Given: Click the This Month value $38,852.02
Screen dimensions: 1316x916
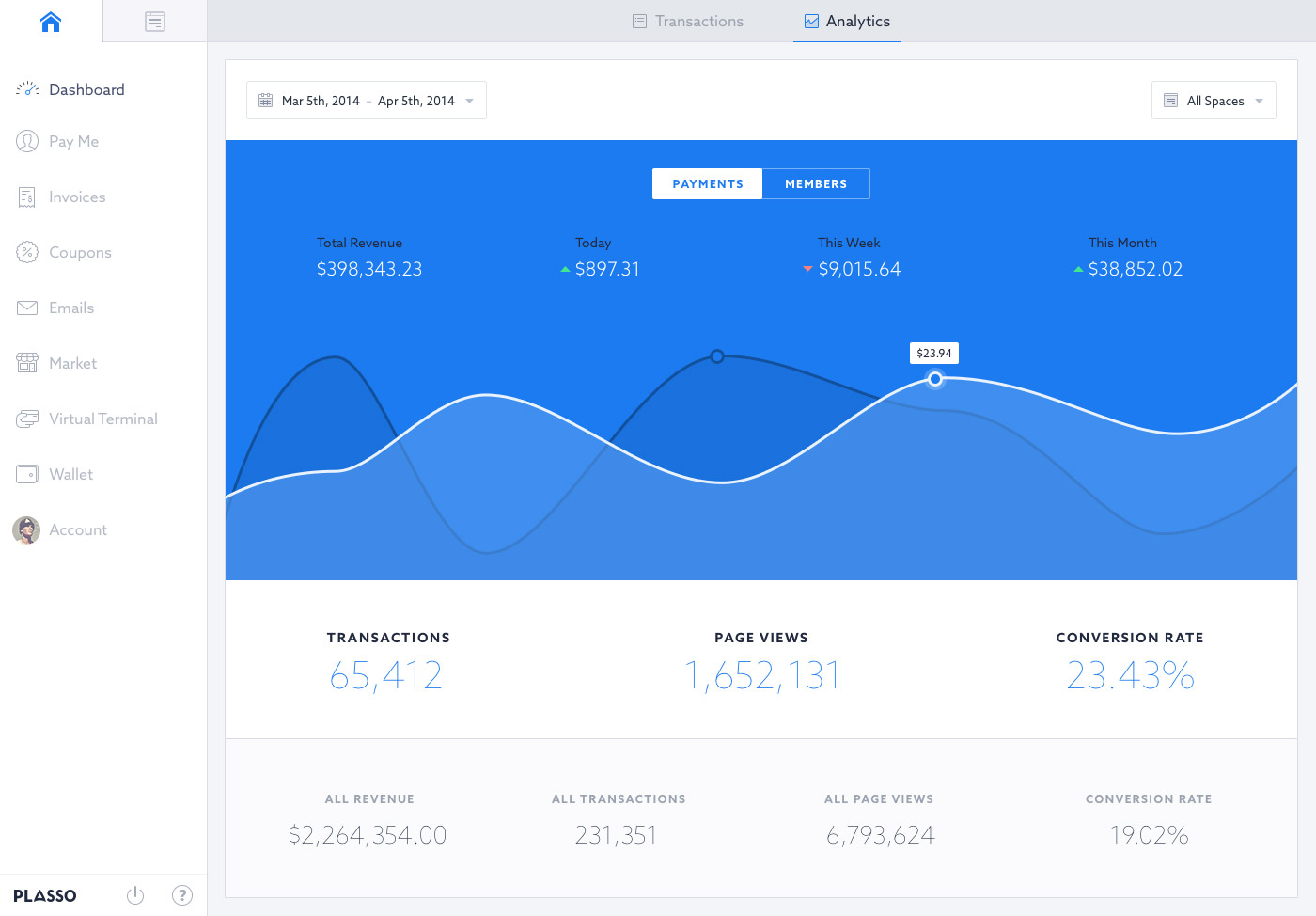Looking at the screenshot, I should tap(1136, 269).
